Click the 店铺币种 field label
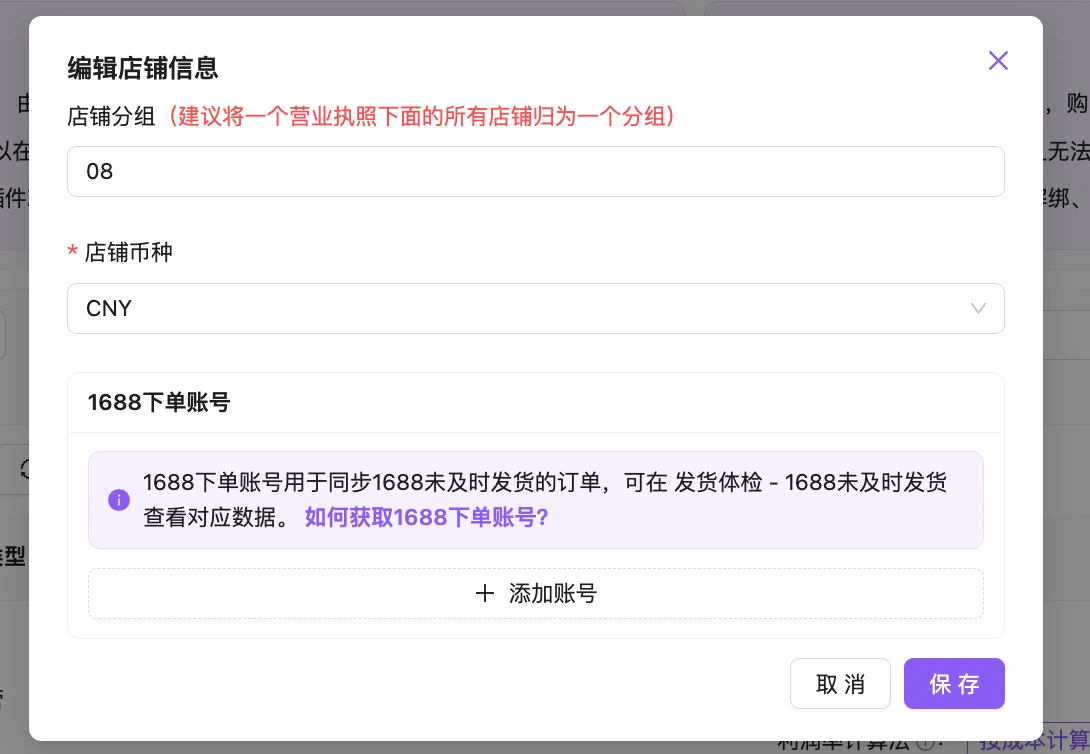Viewport: 1090px width, 754px height. point(128,252)
